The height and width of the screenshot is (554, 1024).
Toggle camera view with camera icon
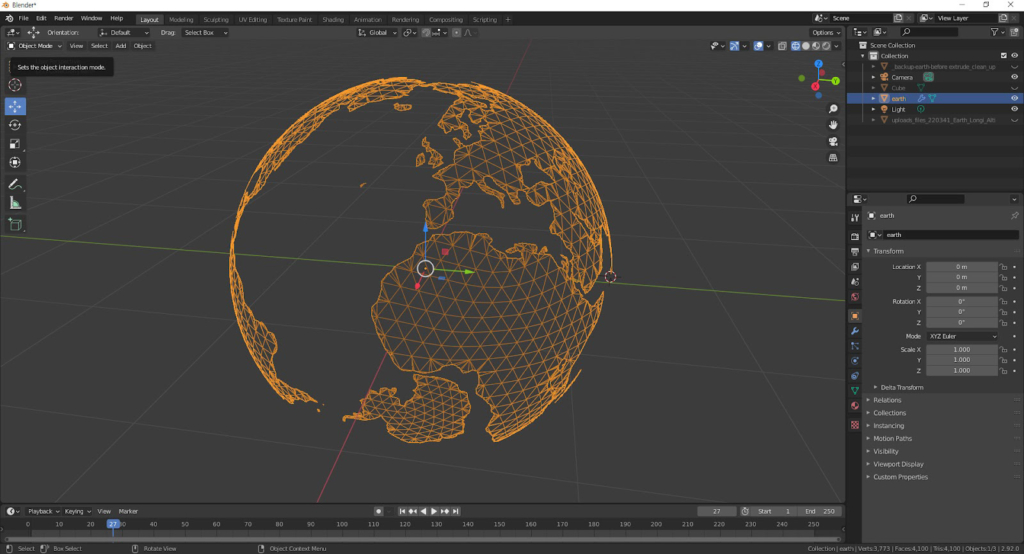[833, 141]
